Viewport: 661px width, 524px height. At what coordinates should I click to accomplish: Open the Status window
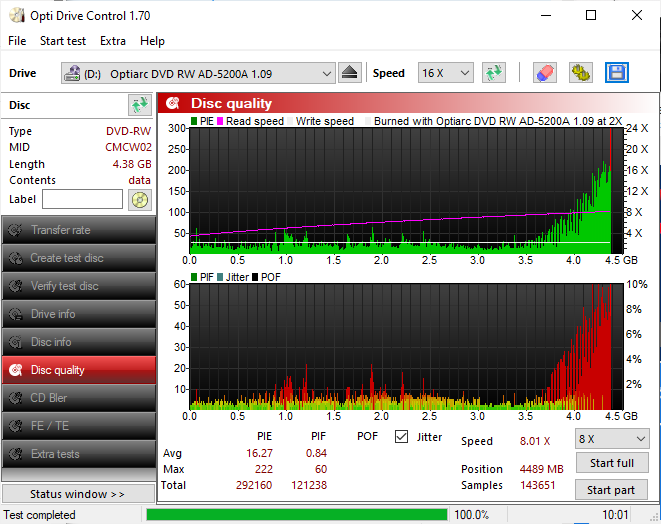78,494
